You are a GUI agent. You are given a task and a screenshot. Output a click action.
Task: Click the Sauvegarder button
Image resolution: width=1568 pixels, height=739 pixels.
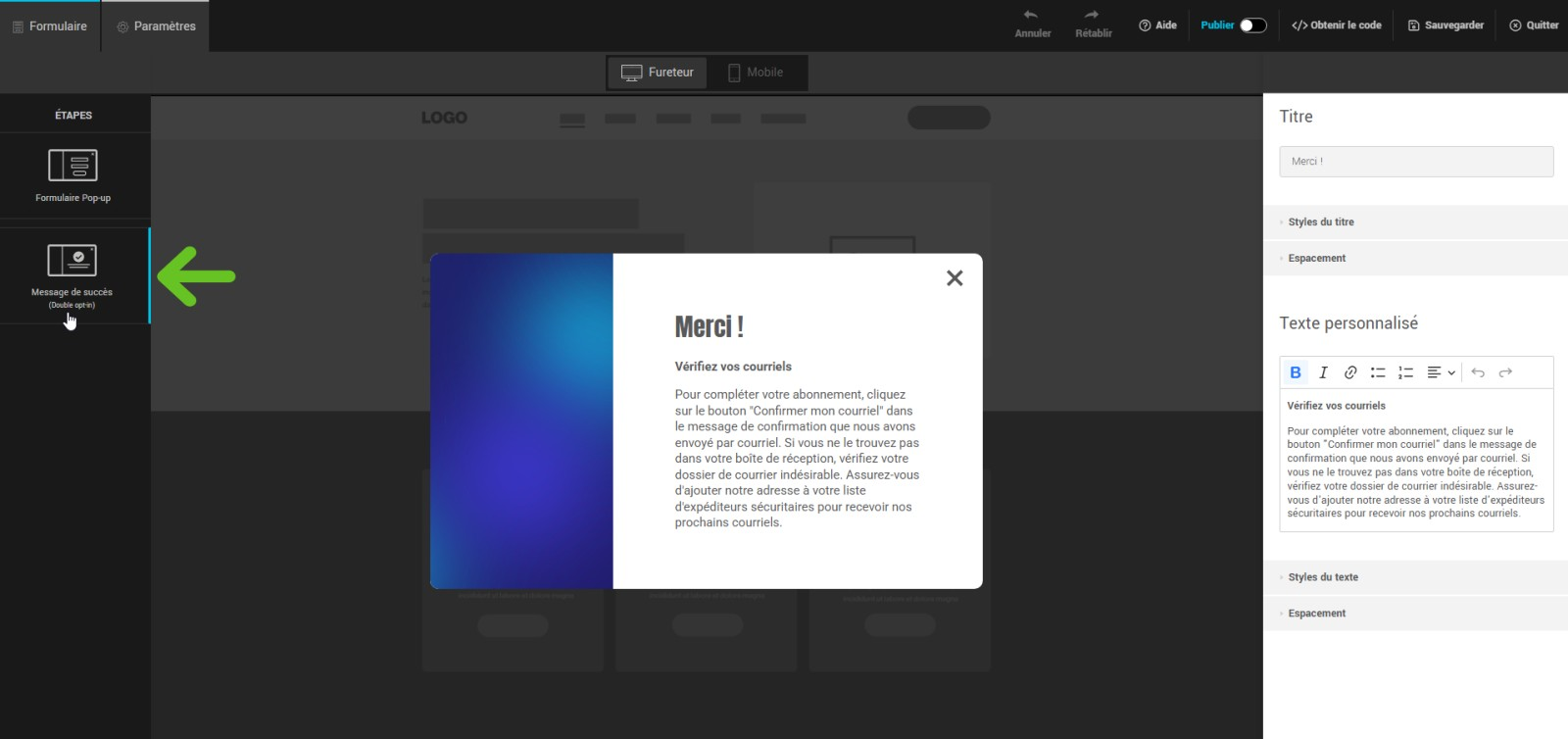coord(1445,25)
